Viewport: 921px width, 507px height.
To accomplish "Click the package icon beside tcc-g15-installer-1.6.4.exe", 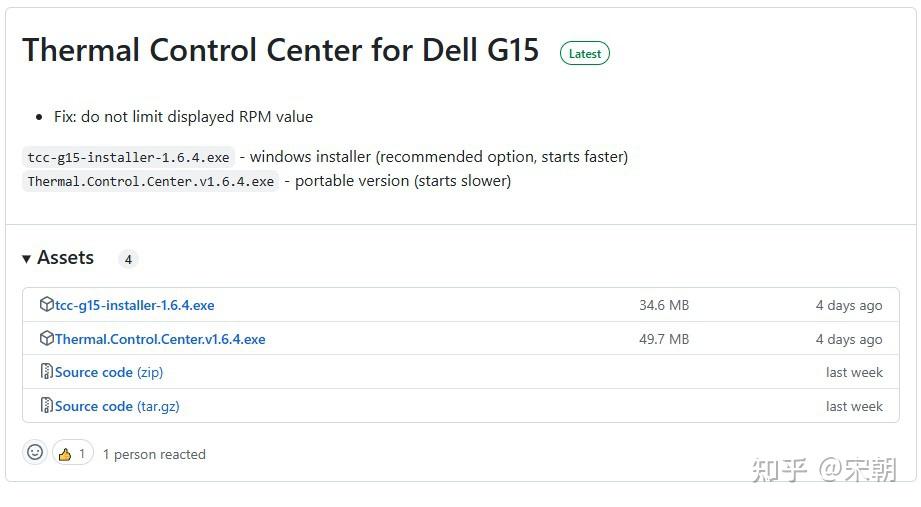I will 46,304.
